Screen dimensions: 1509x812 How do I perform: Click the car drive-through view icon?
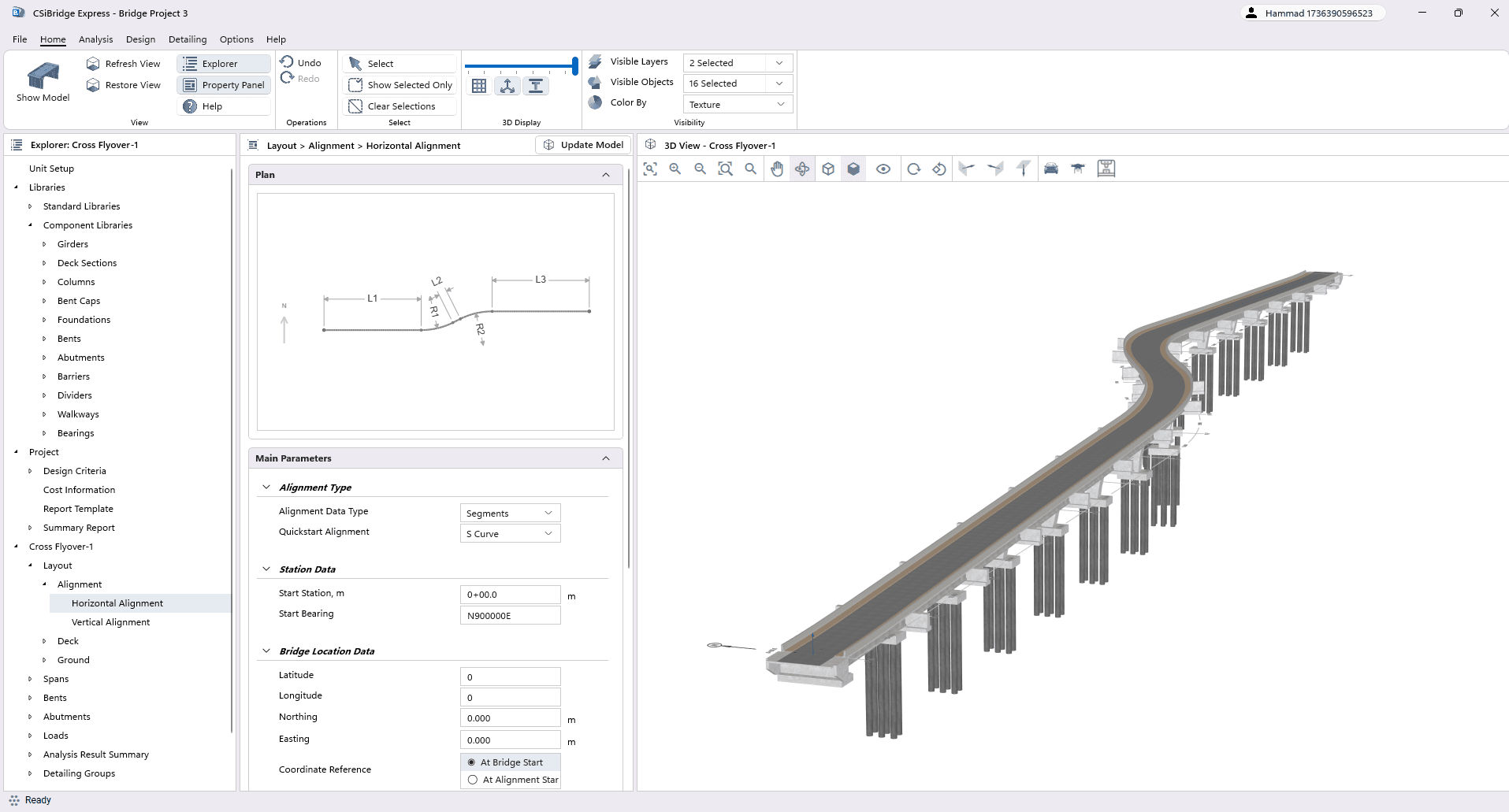click(x=1051, y=169)
